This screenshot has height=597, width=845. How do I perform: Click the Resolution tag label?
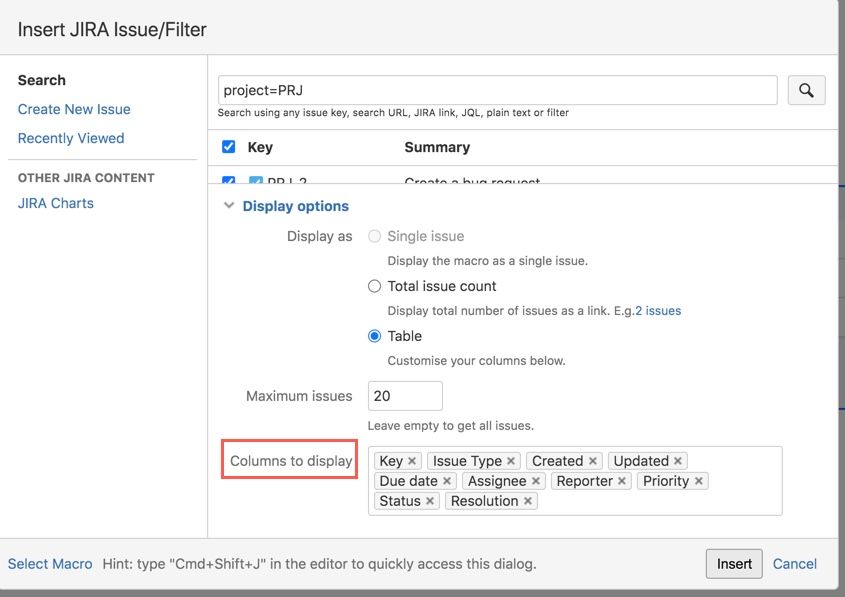click(x=484, y=501)
